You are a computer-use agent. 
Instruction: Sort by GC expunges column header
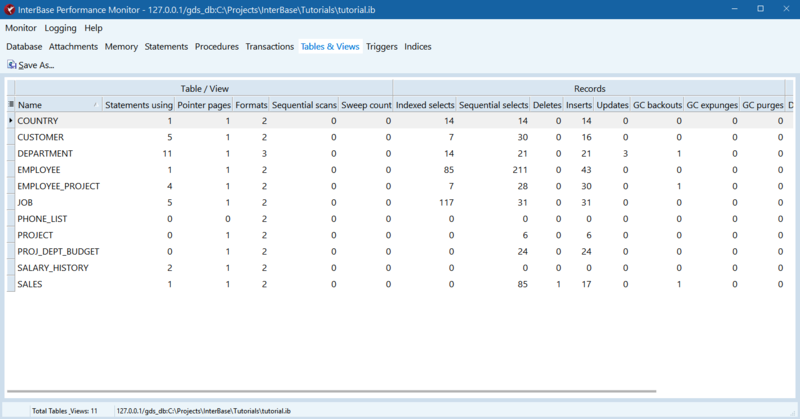coord(712,105)
